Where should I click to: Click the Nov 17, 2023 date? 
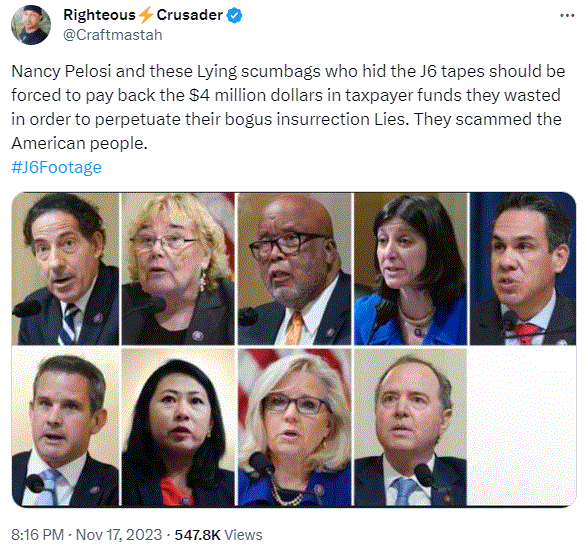tap(119, 535)
